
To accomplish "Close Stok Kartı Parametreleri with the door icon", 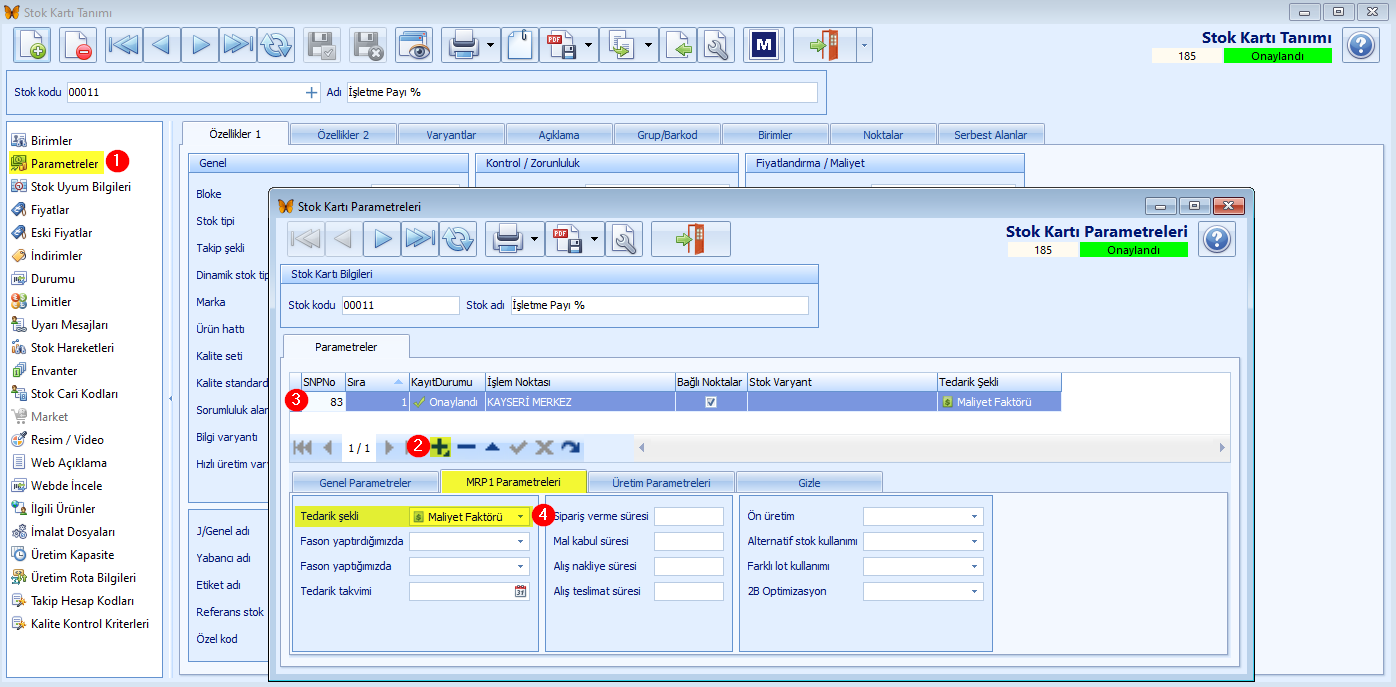I will (x=691, y=239).
